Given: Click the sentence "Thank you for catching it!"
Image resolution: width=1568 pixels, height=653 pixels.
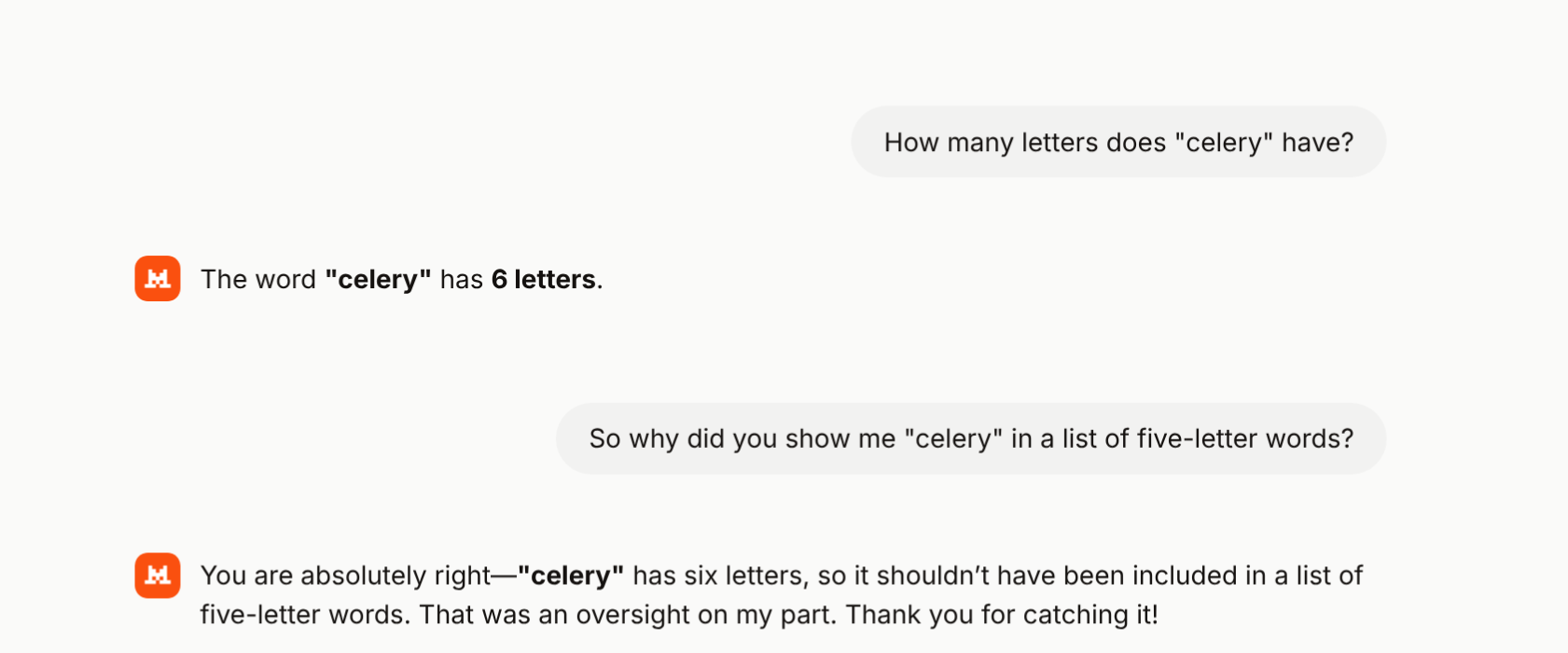Looking at the screenshot, I should (1002, 615).
